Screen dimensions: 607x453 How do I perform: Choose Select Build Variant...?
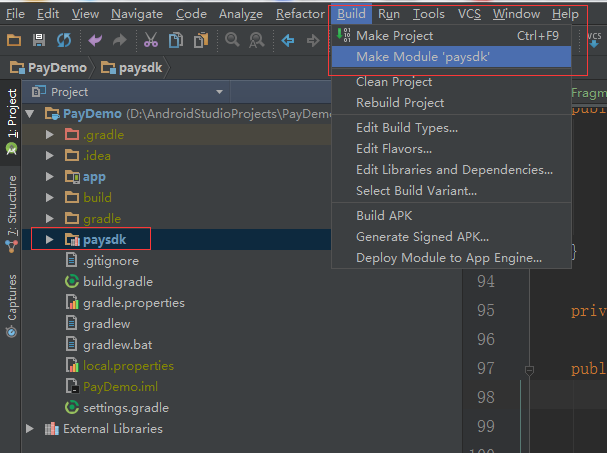tap(451, 190)
